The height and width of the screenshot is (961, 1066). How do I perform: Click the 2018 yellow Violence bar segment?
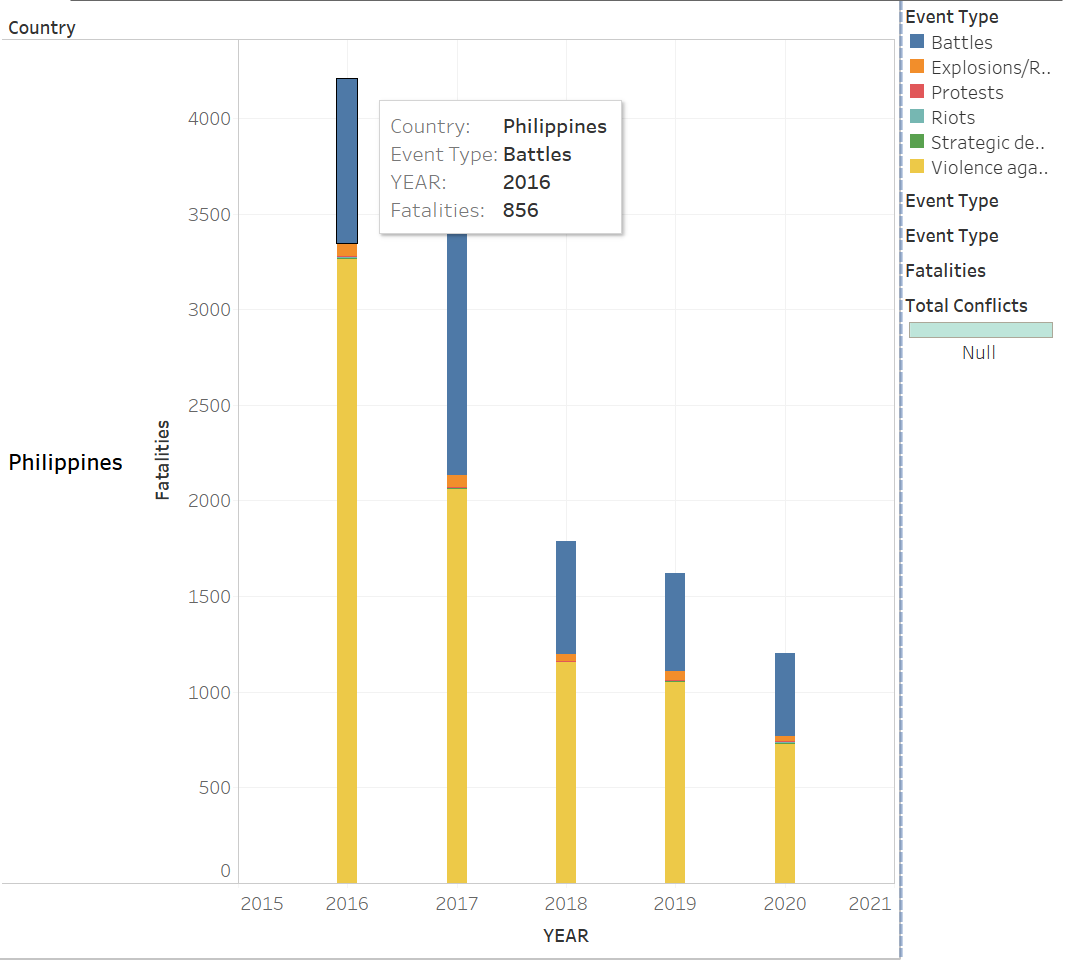(566, 770)
